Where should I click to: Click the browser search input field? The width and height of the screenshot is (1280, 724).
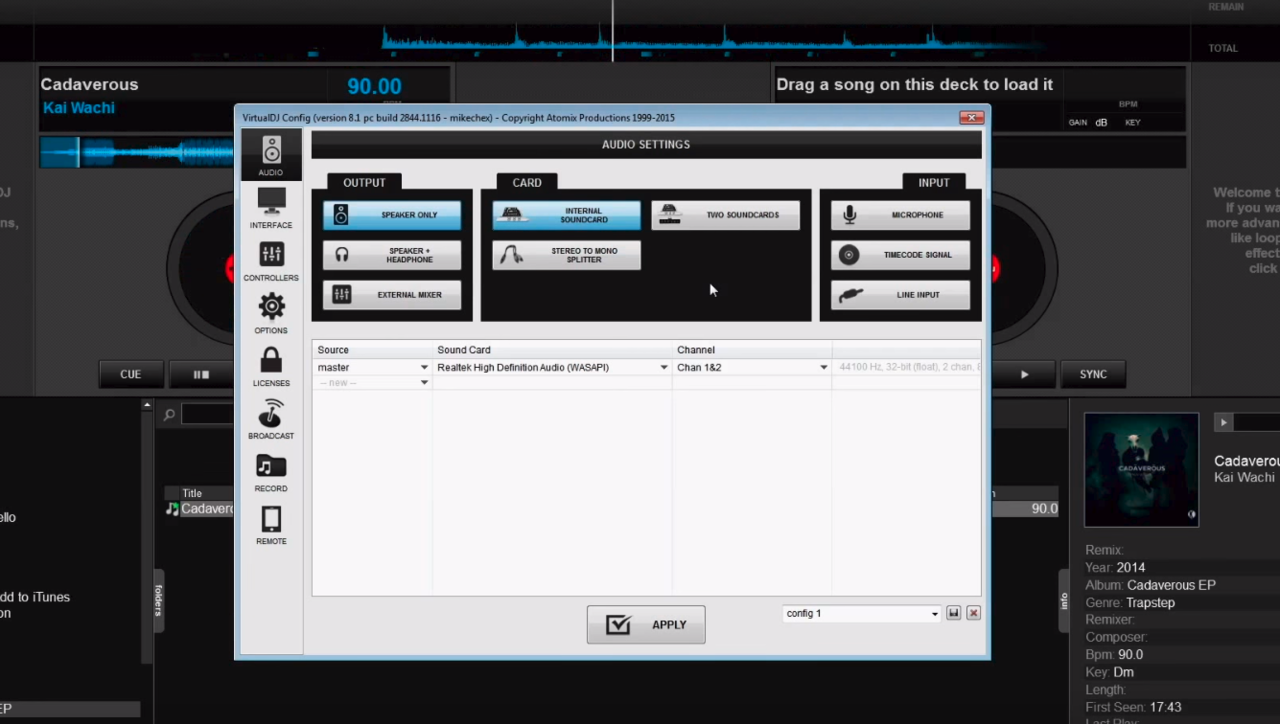208,415
